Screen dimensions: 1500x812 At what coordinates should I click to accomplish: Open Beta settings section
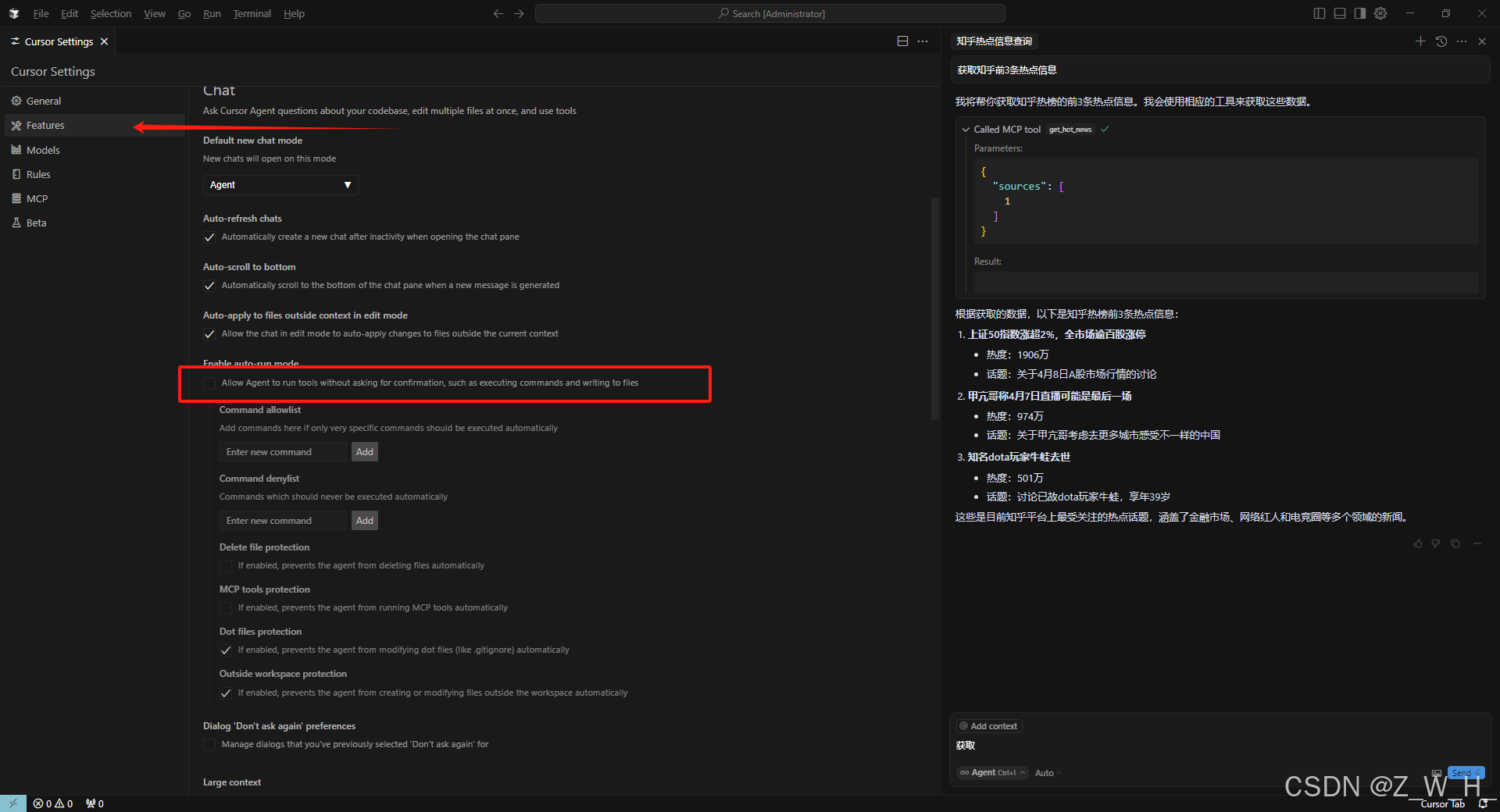pyautogui.click(x=94, y=223)
